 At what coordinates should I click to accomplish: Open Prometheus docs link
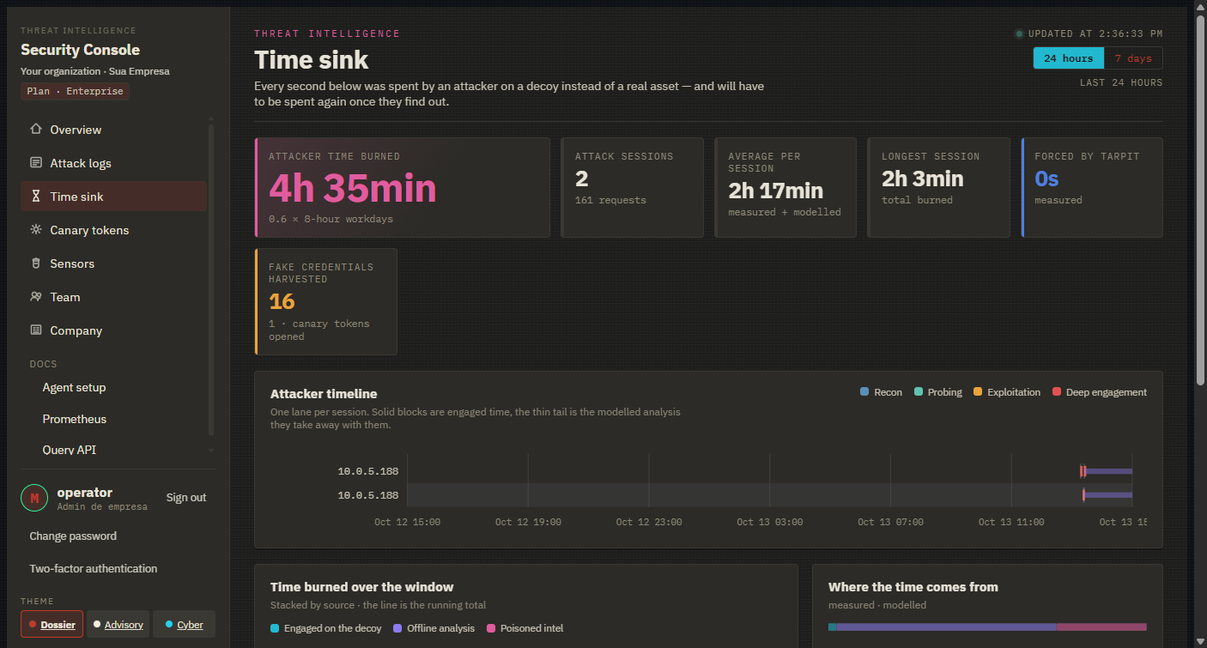coord(74,419)
